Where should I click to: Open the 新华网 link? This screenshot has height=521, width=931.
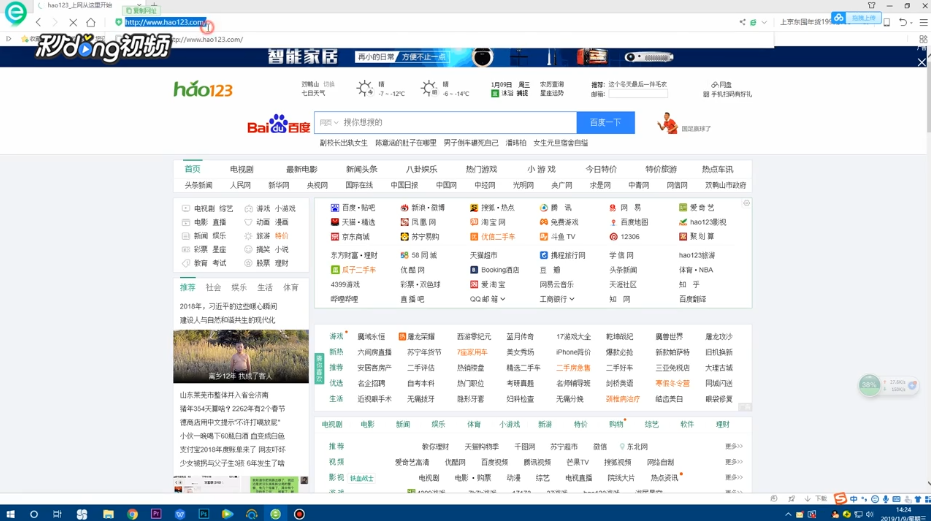pyautogui.click(x=278, y=185)
